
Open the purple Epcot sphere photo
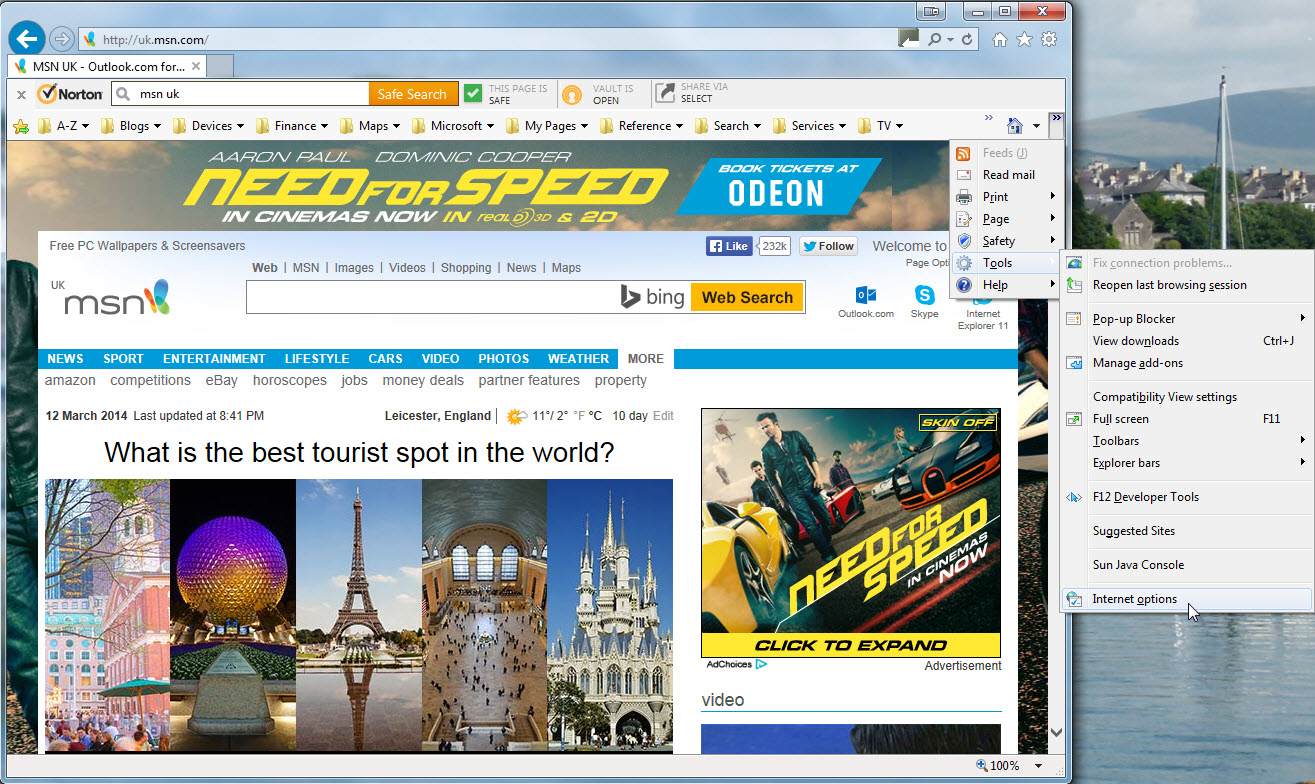coord(233,615)
